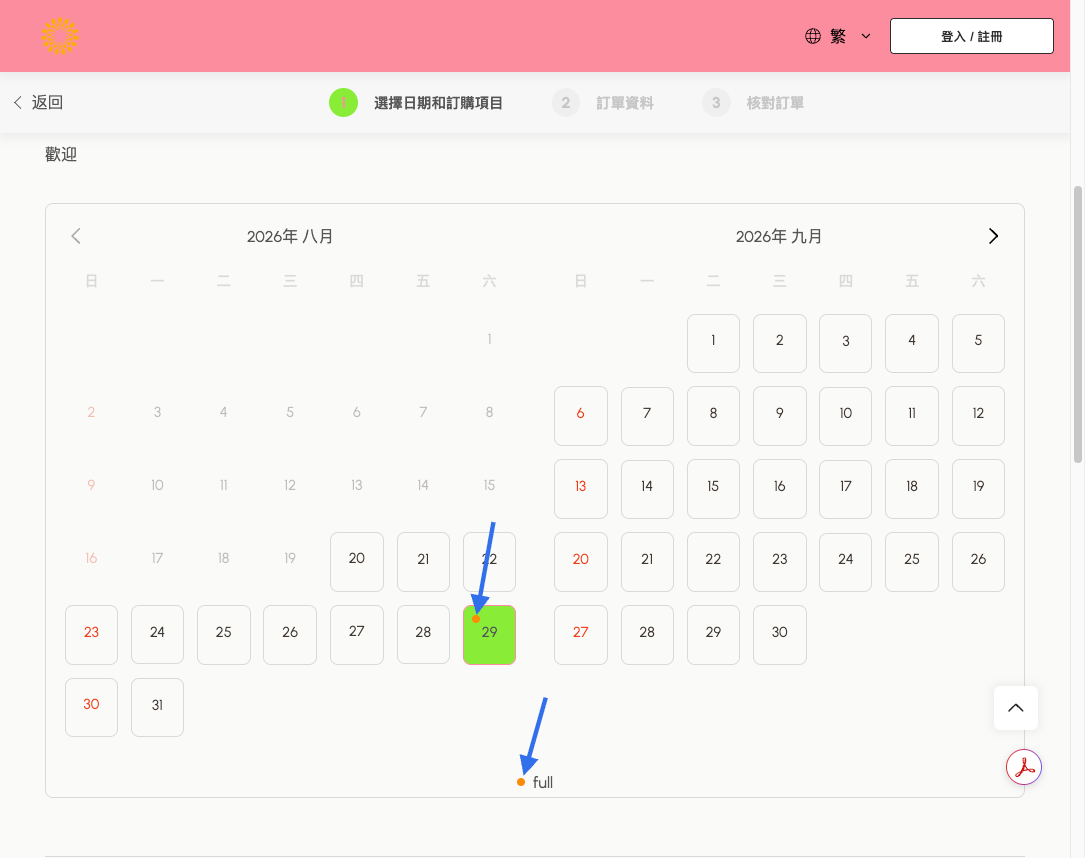Image resolution: width=1085 pixels, height=858 pixels.
Task: Choose August 27 date
Action: click(356, 635)
